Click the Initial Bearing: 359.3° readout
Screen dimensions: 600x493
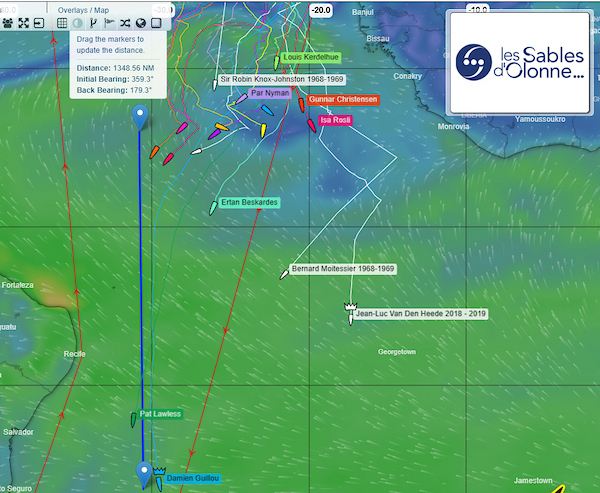115,79
